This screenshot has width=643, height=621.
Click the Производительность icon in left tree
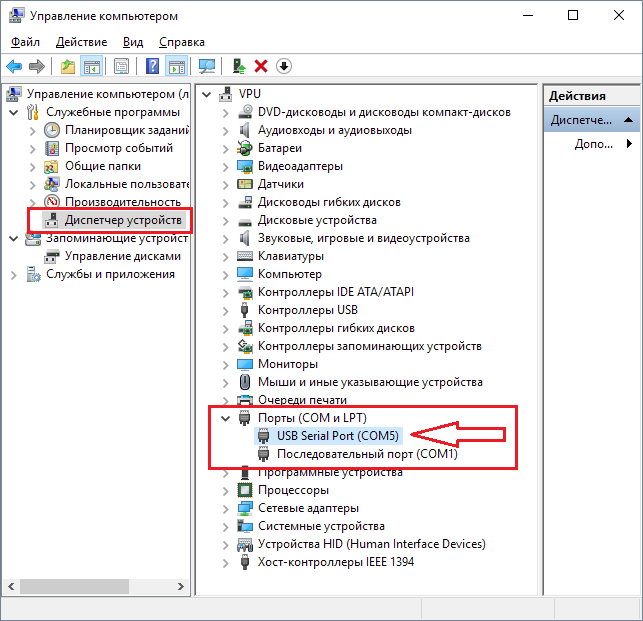[x=52, y=202]
